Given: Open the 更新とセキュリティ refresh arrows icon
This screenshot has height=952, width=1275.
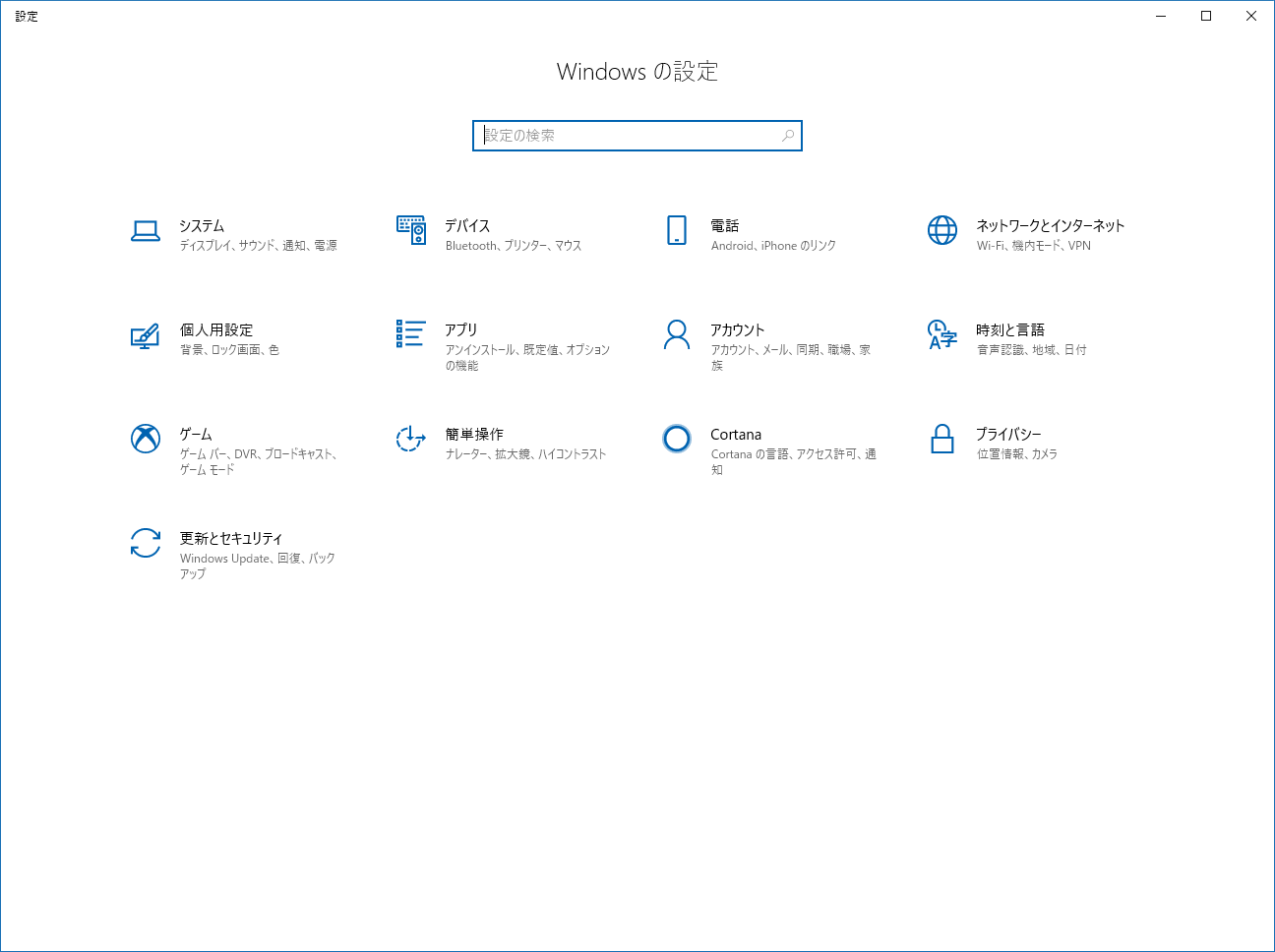Looking at the screenshot, I should [146, 543].
